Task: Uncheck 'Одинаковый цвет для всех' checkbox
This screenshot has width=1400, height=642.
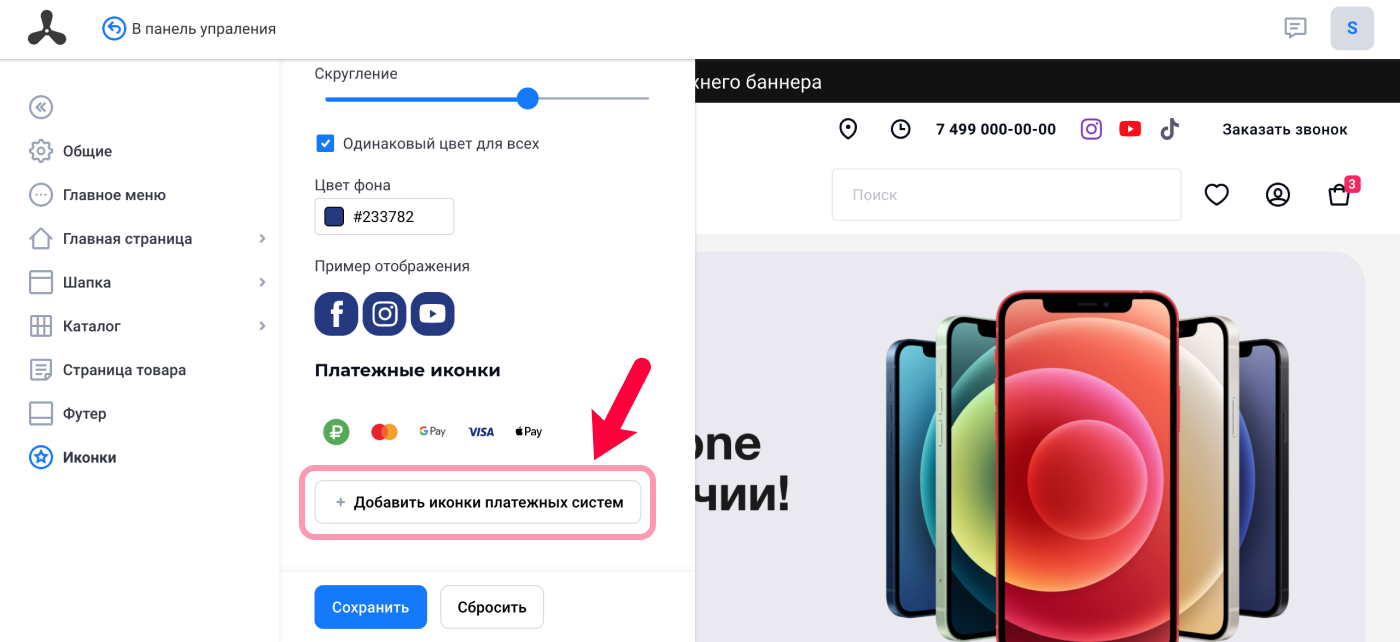Action: [x=325, y=143]
